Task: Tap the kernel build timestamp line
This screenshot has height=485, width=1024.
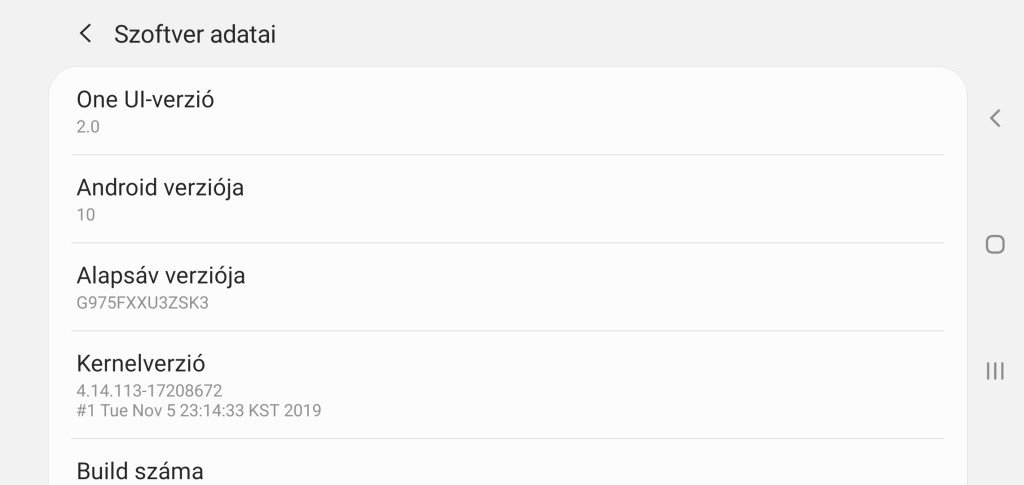Action: (199, 410)
